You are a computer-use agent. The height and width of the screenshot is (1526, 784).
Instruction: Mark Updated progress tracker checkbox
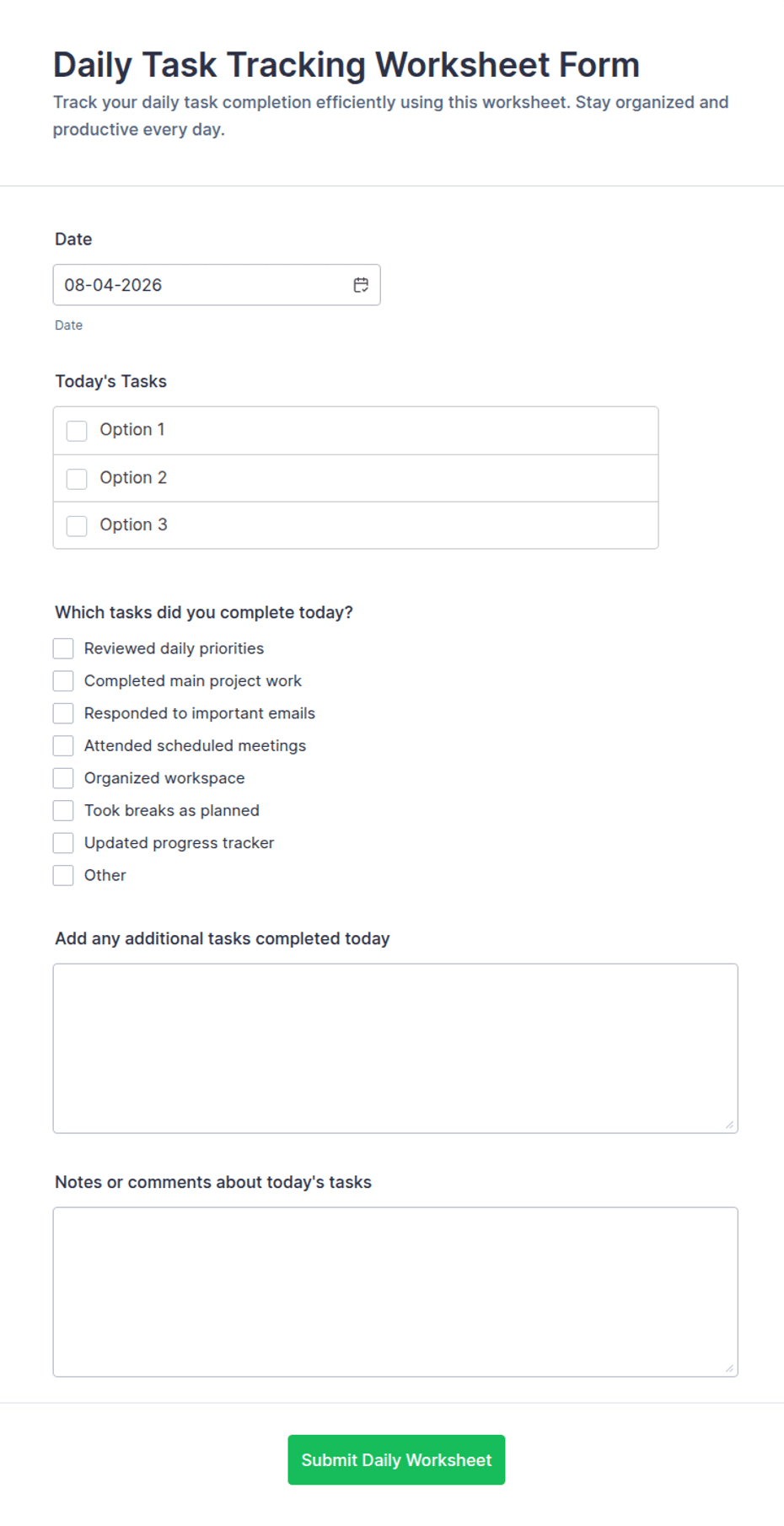click(63, 842)
